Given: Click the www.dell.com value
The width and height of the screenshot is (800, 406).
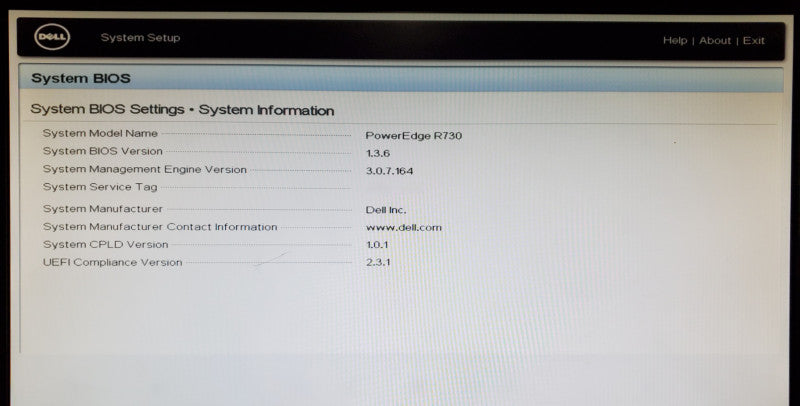Looking at the screenshot, I should click(404, 227).
